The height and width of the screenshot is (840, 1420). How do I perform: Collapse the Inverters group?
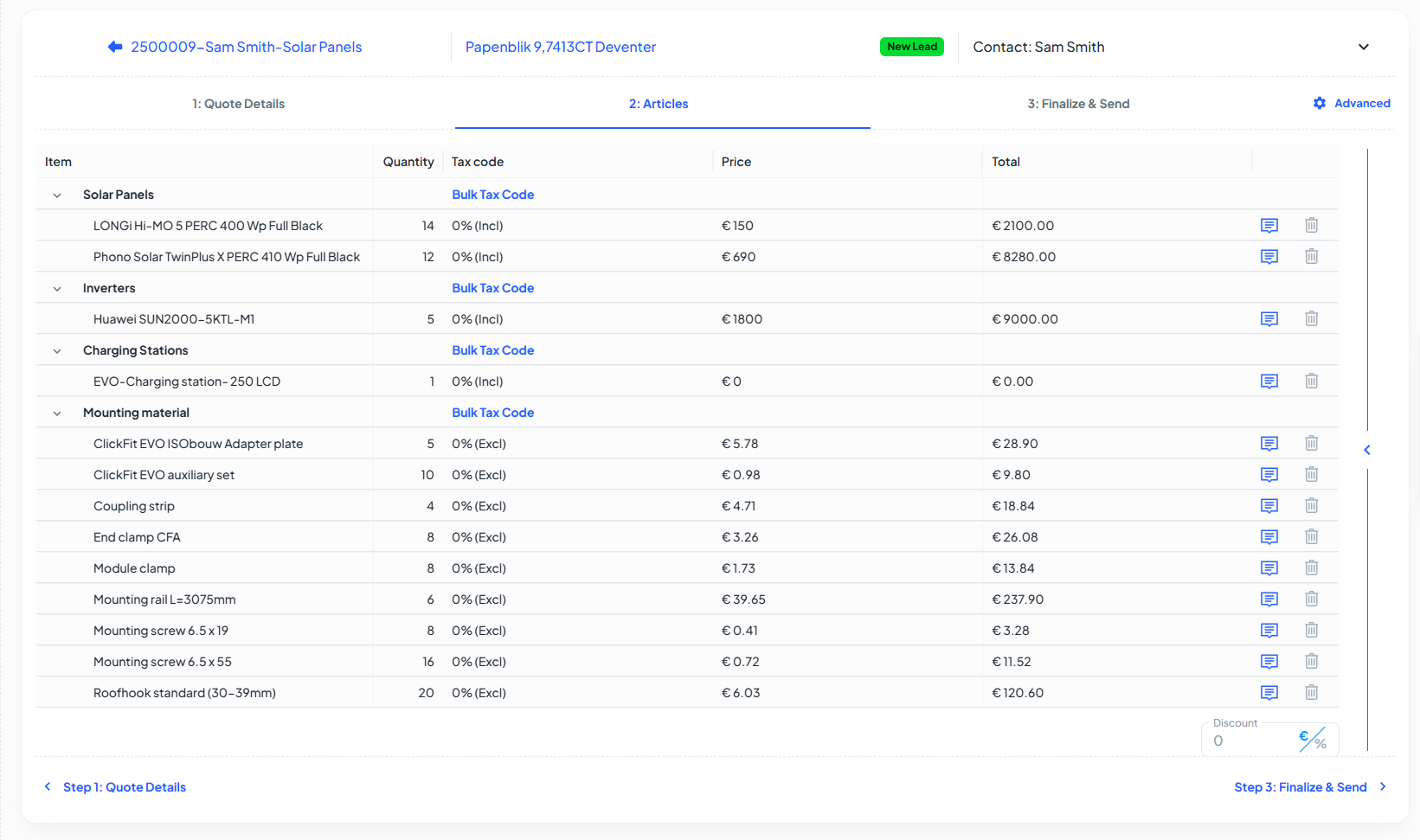point(57,289)
